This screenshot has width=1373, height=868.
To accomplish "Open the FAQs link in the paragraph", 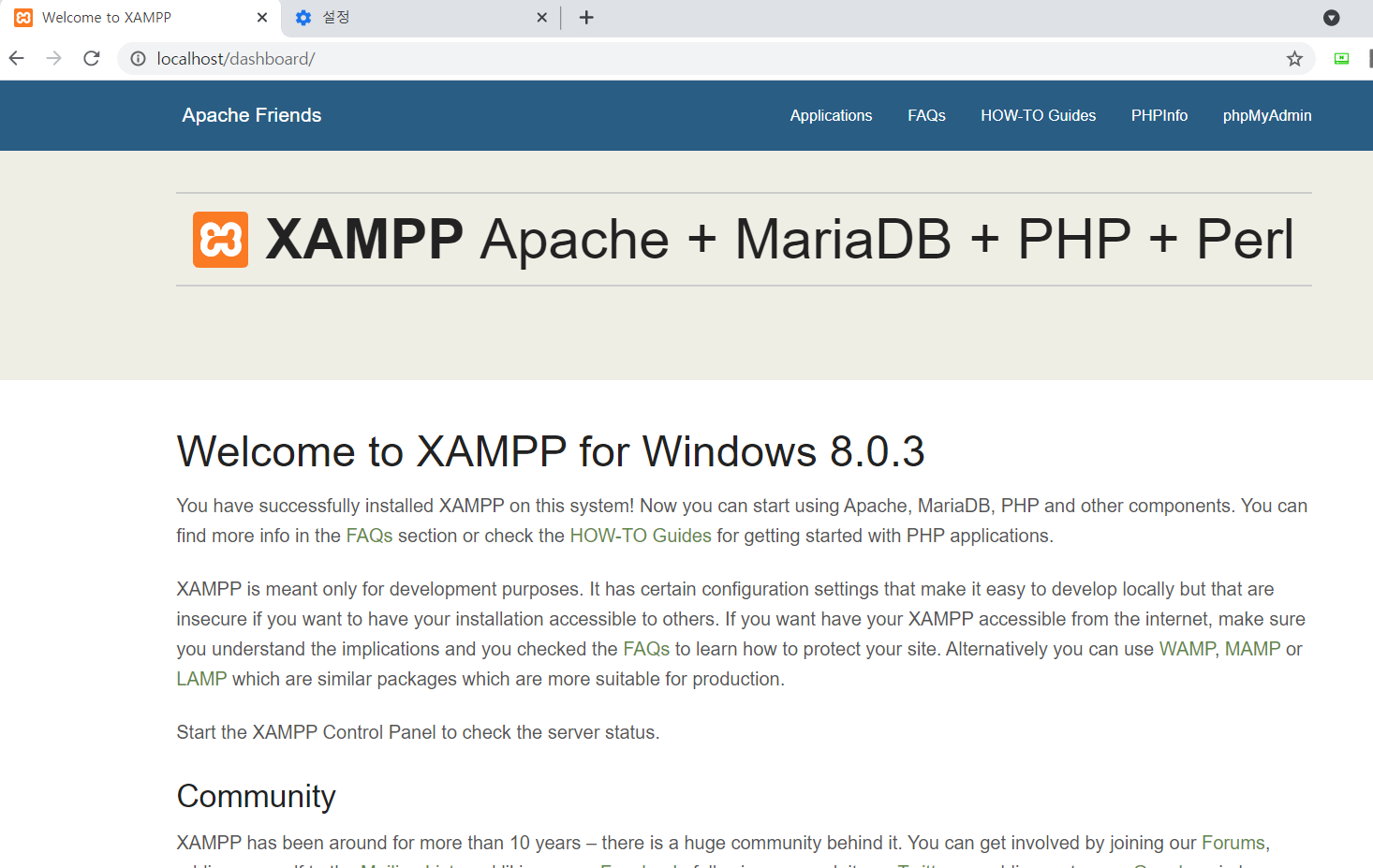I will click(367, 535).
